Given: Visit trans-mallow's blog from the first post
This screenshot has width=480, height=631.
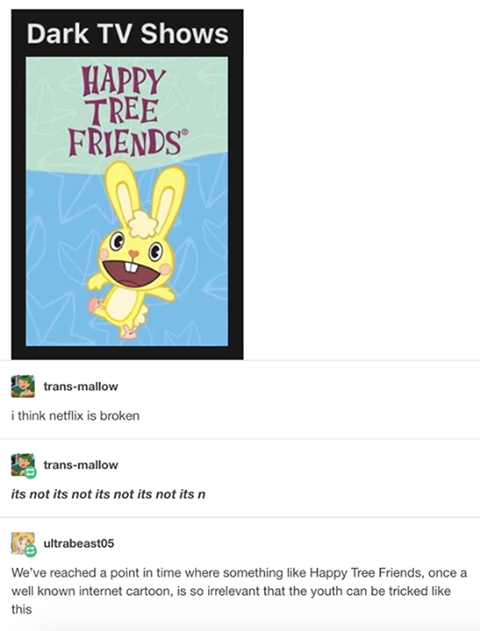Looking at the screenshot, I should pos(80,386).
